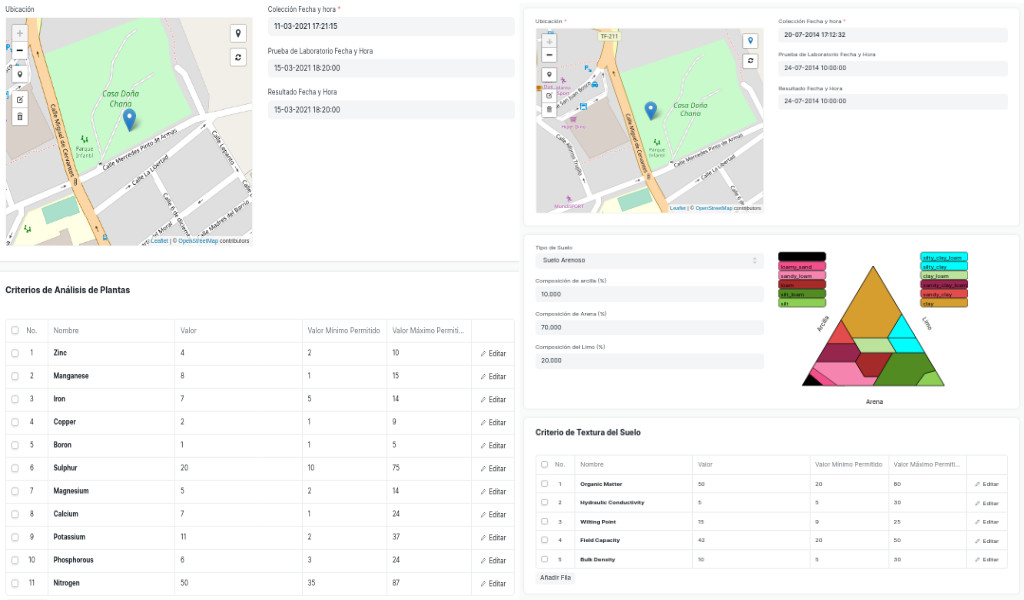Screen dimensions: 1024x600
Task: Click the trash delete icon on left map
Action: pos(19,117)
